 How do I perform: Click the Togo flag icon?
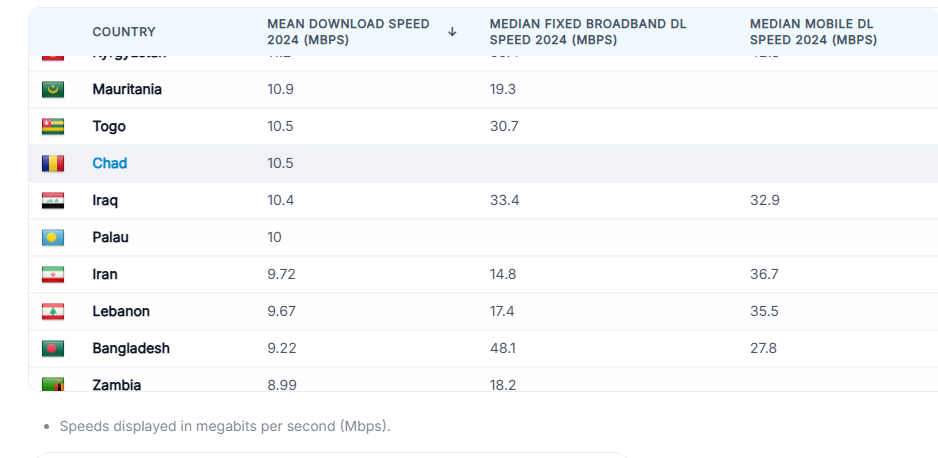pos(53,127)
